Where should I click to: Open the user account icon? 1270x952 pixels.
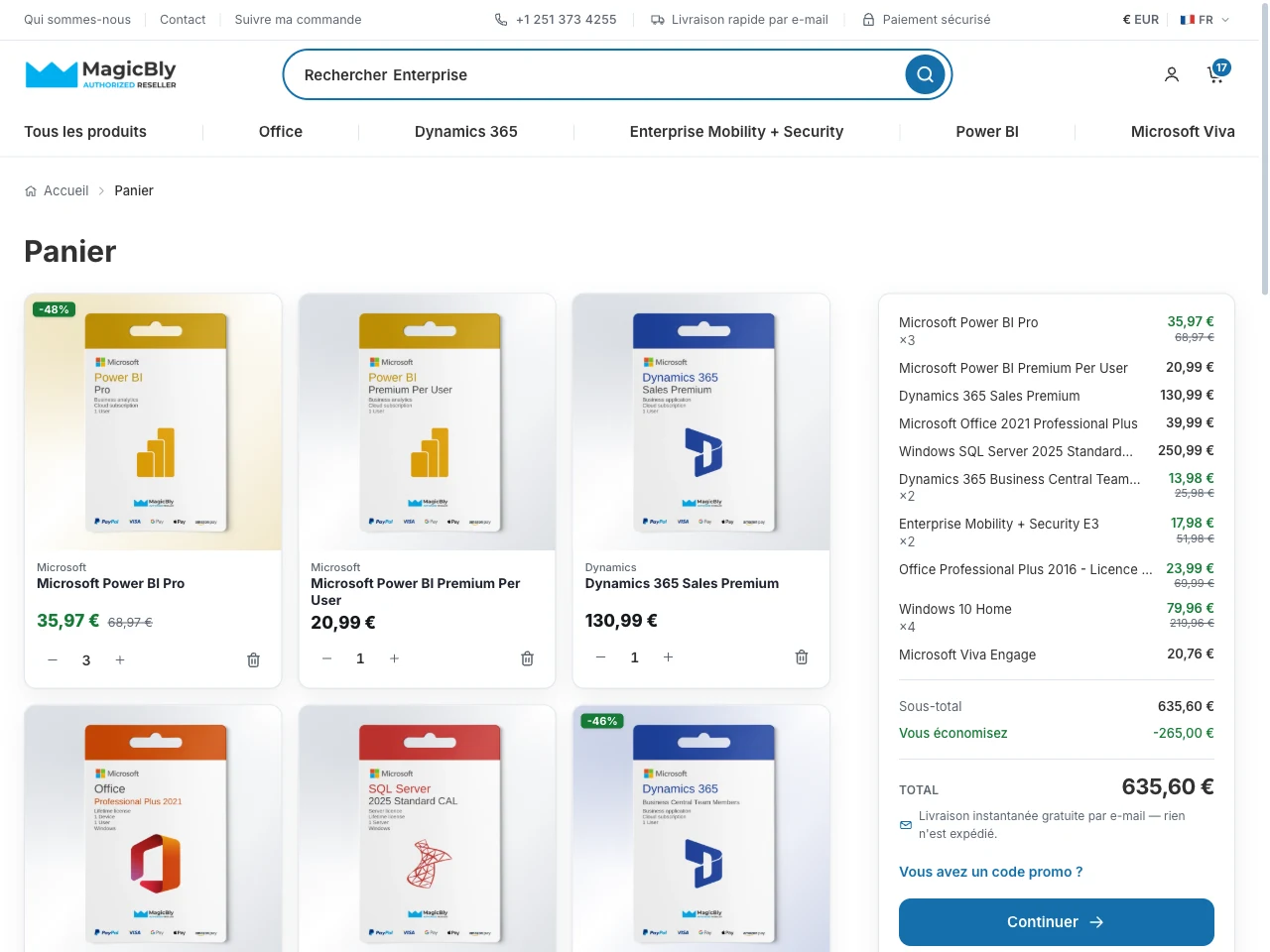click(x=1172, y=74)
